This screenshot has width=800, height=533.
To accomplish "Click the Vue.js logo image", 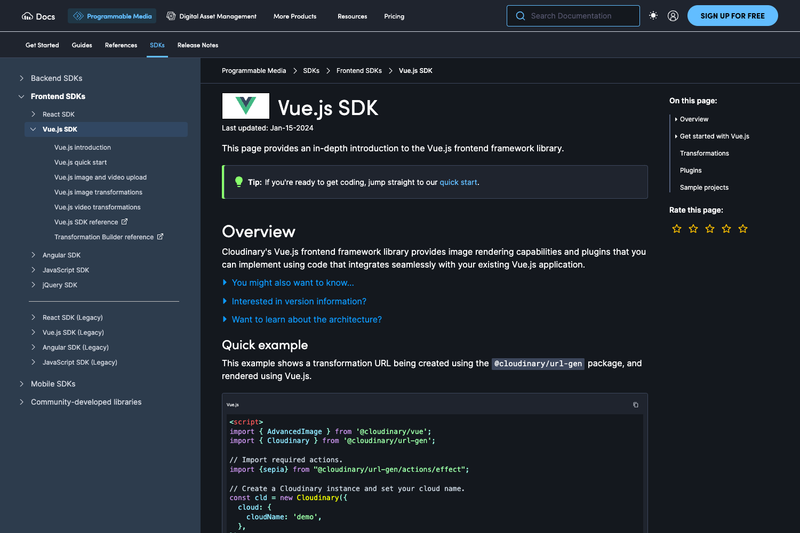I will [245, 106].
